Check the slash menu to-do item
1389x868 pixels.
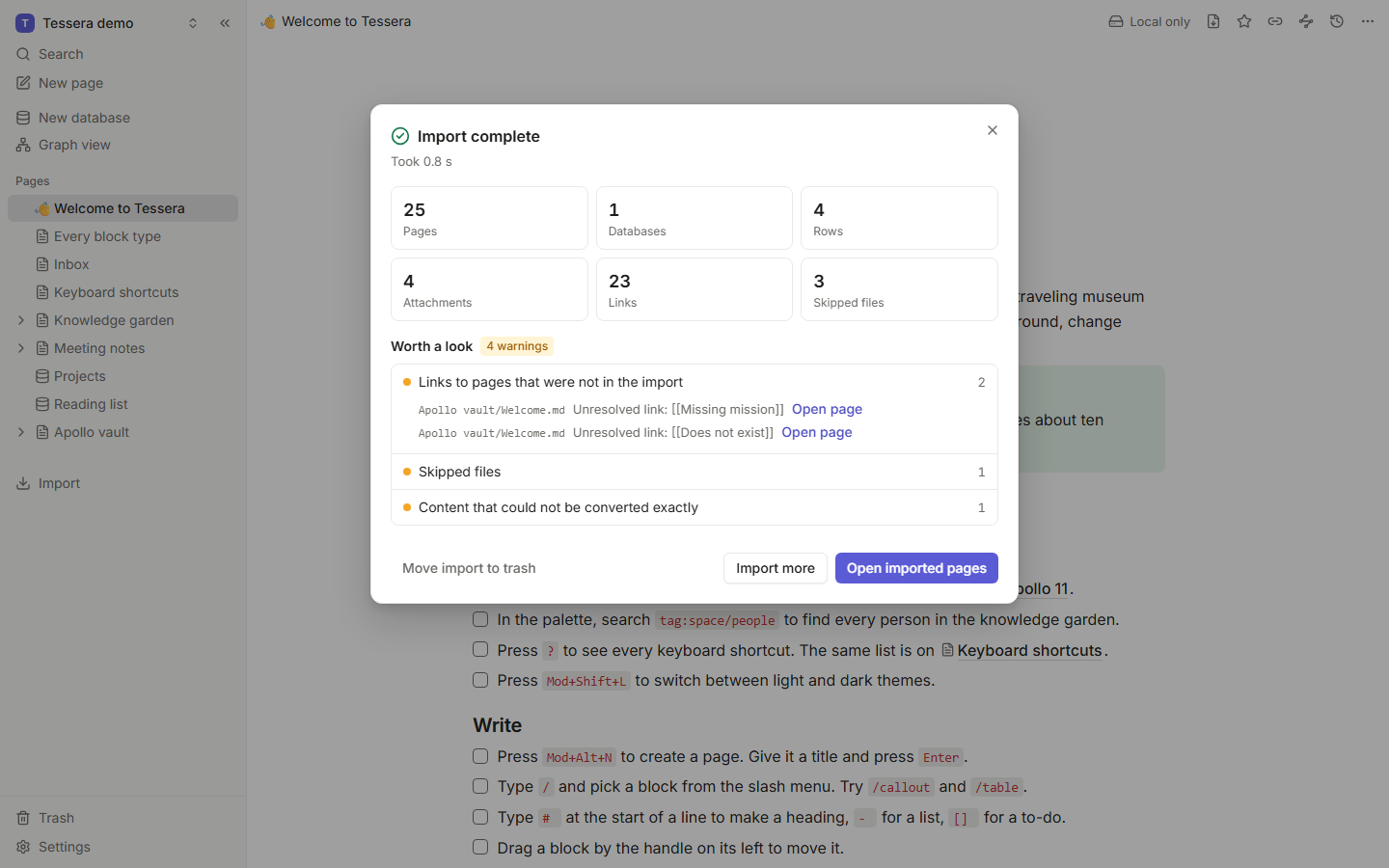[480, 786]
